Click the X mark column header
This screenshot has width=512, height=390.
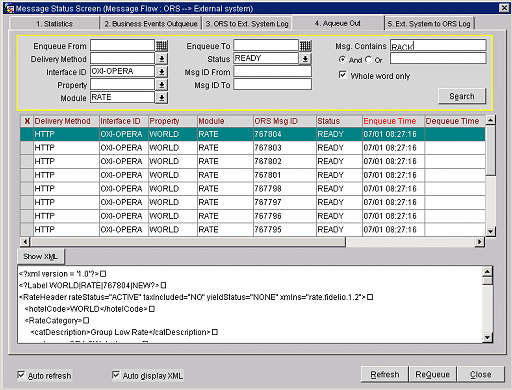pos(27,121)
